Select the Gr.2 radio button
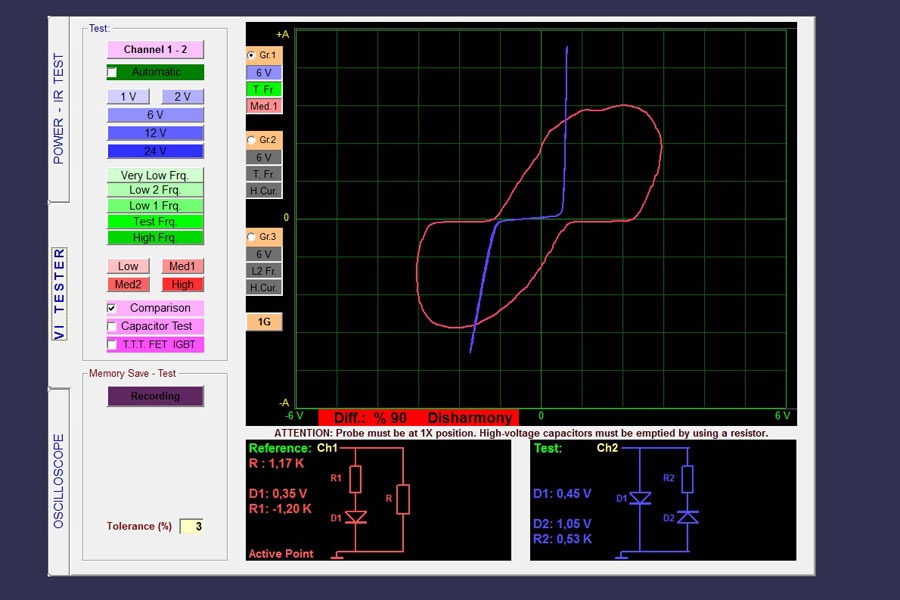Viewport: 900px width, 600px height. [251, 140]
